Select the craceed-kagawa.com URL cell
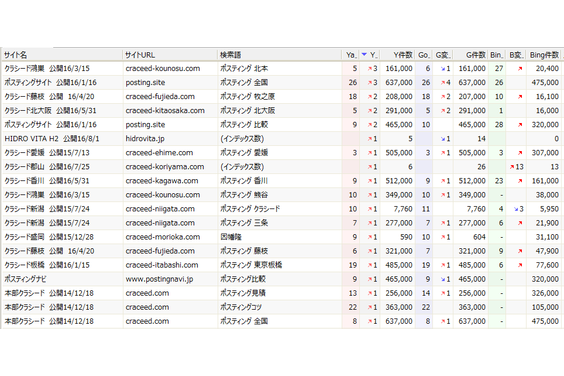This screenshot has height=376, width=564. coord(162,181)
